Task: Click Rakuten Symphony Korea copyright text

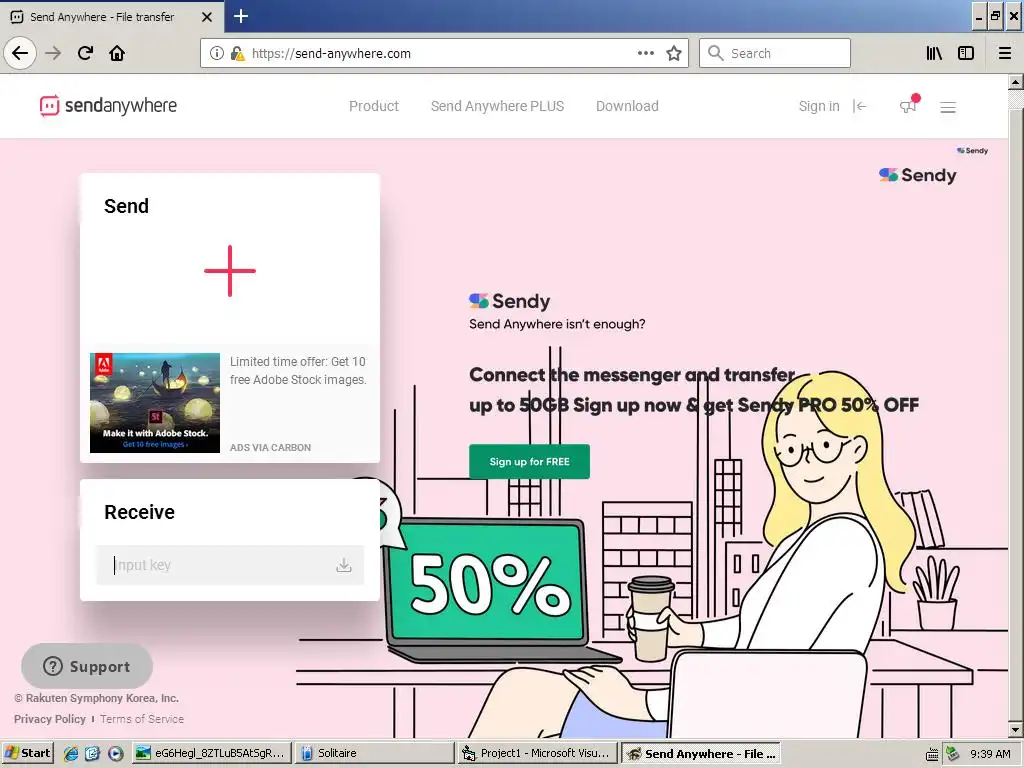Action: click(x=96, y=698)
